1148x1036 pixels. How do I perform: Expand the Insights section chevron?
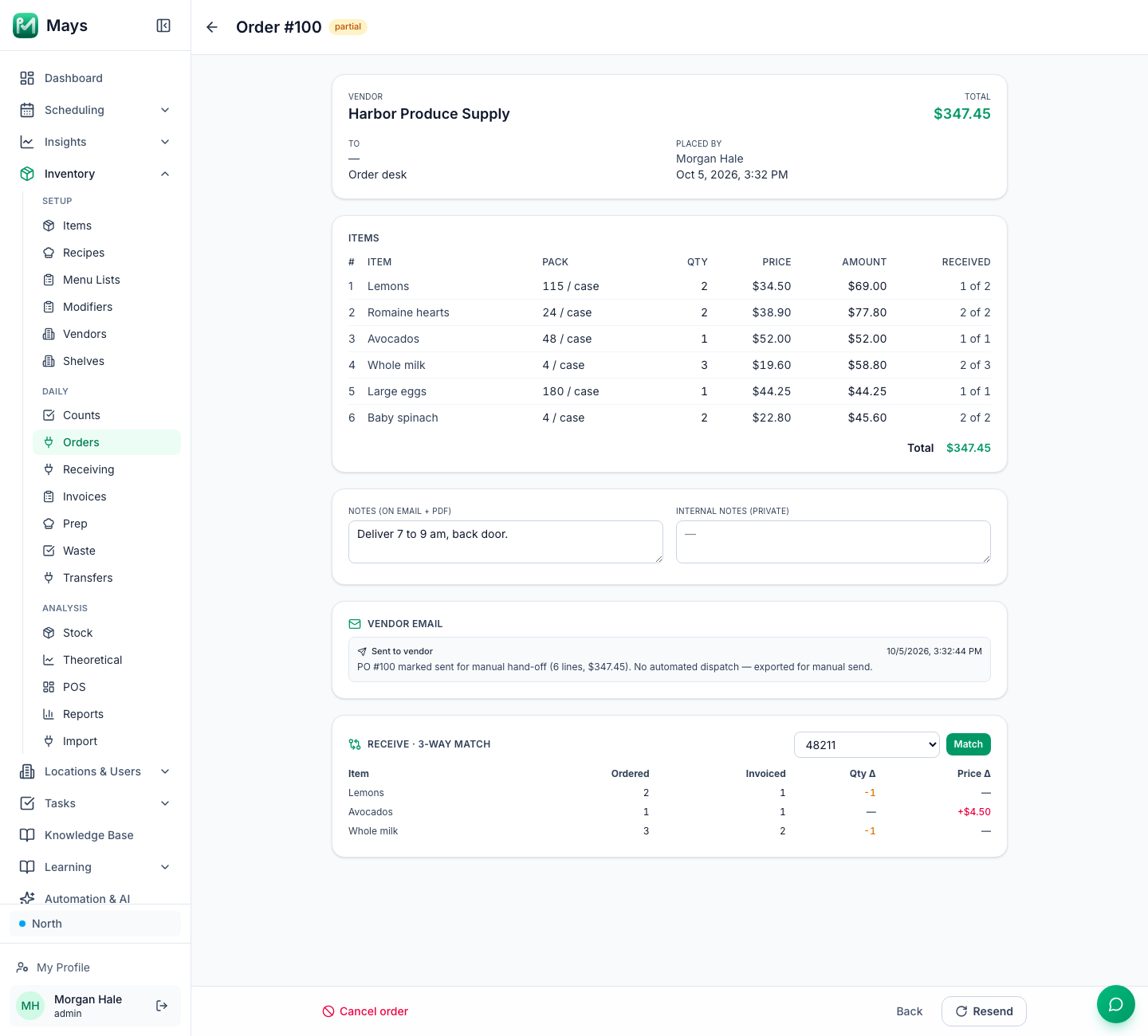[x=165, y=142]
